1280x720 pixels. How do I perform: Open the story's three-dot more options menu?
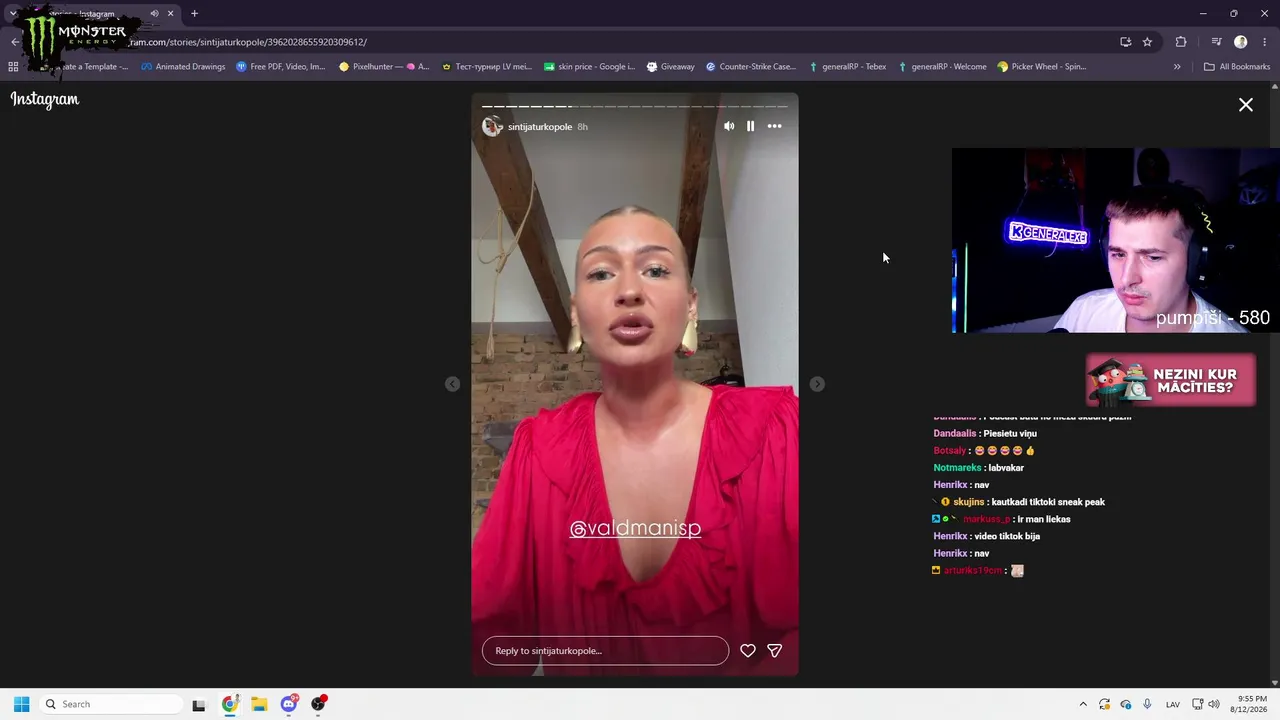click(x=774, y=126)
